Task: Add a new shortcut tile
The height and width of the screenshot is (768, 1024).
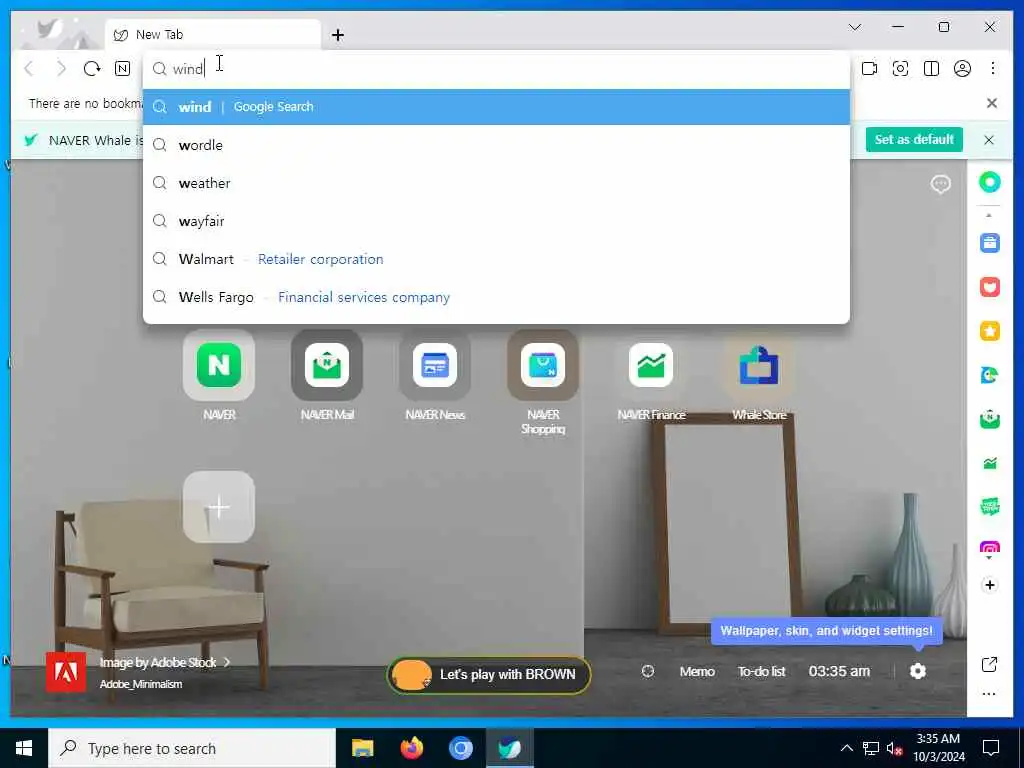Action: coord(219,507)
